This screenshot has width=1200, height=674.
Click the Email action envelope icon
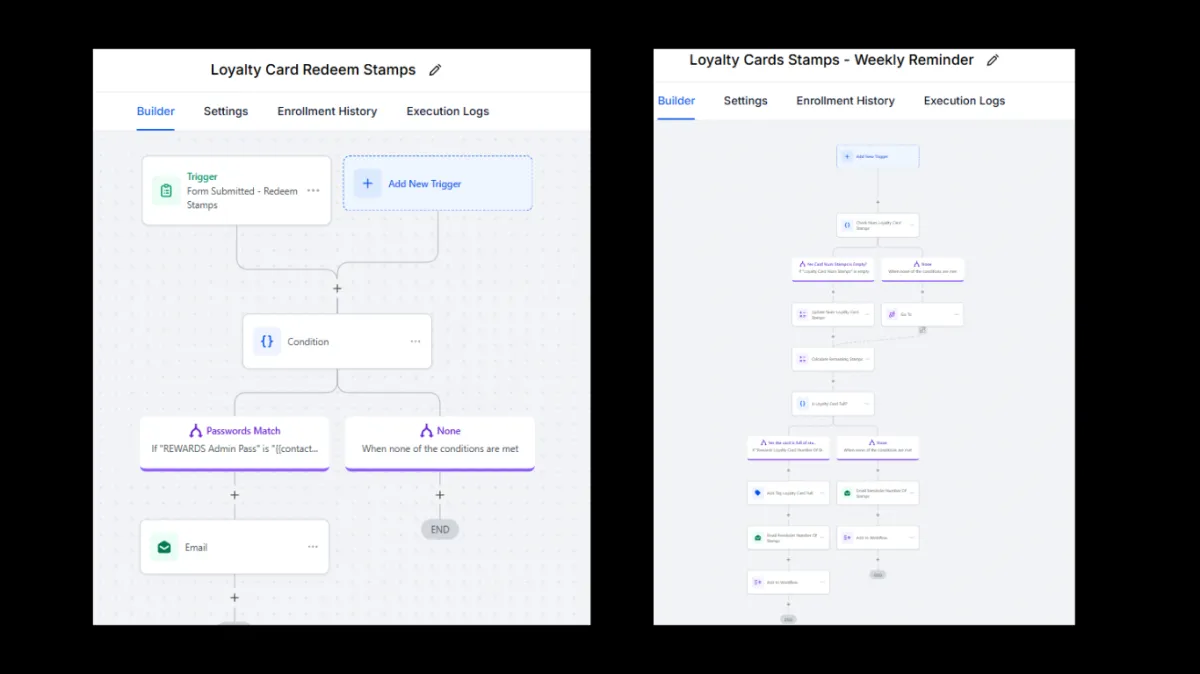click(x=164, y=547)
